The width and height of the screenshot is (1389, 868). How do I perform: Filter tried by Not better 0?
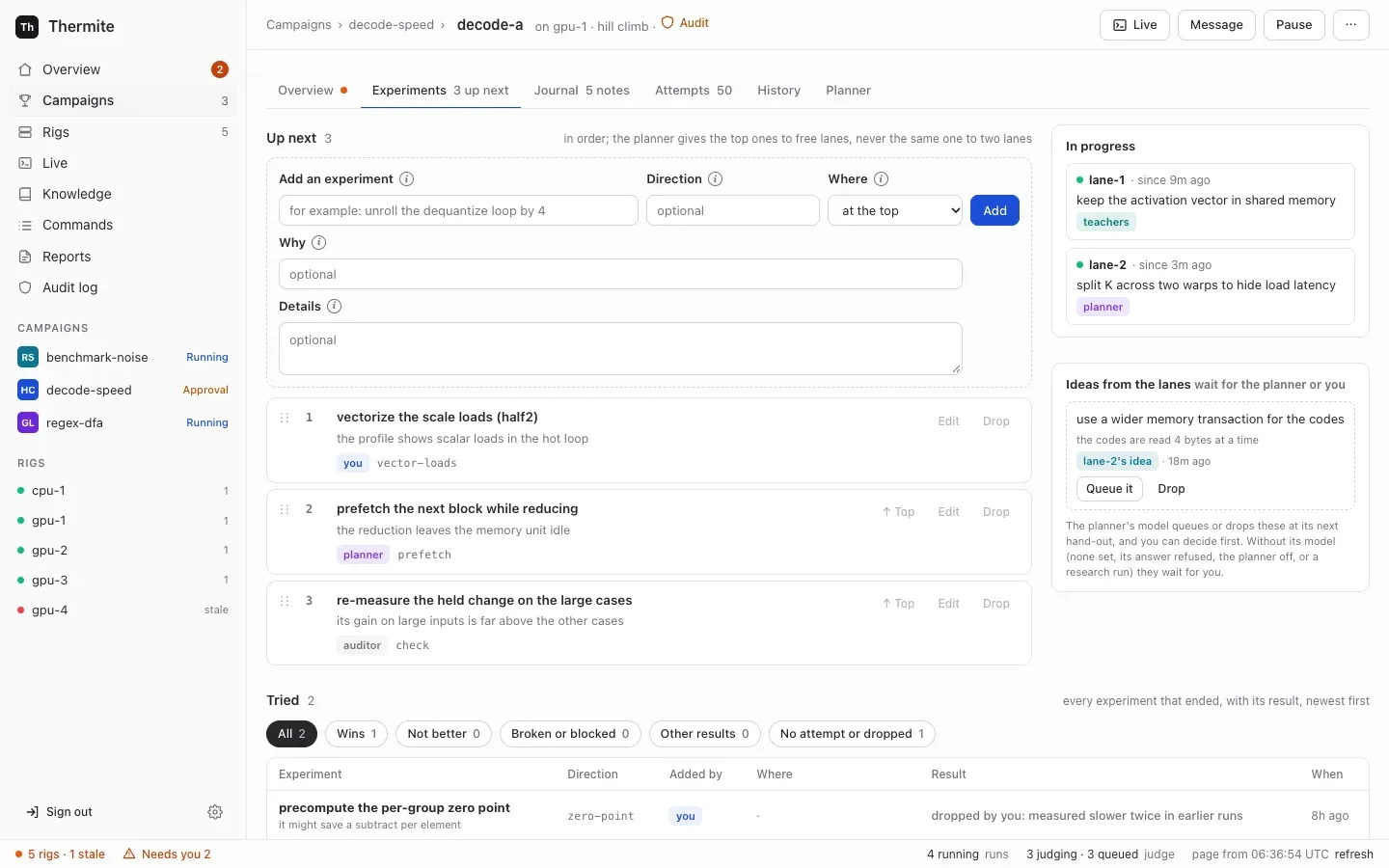tap(444, 734)
